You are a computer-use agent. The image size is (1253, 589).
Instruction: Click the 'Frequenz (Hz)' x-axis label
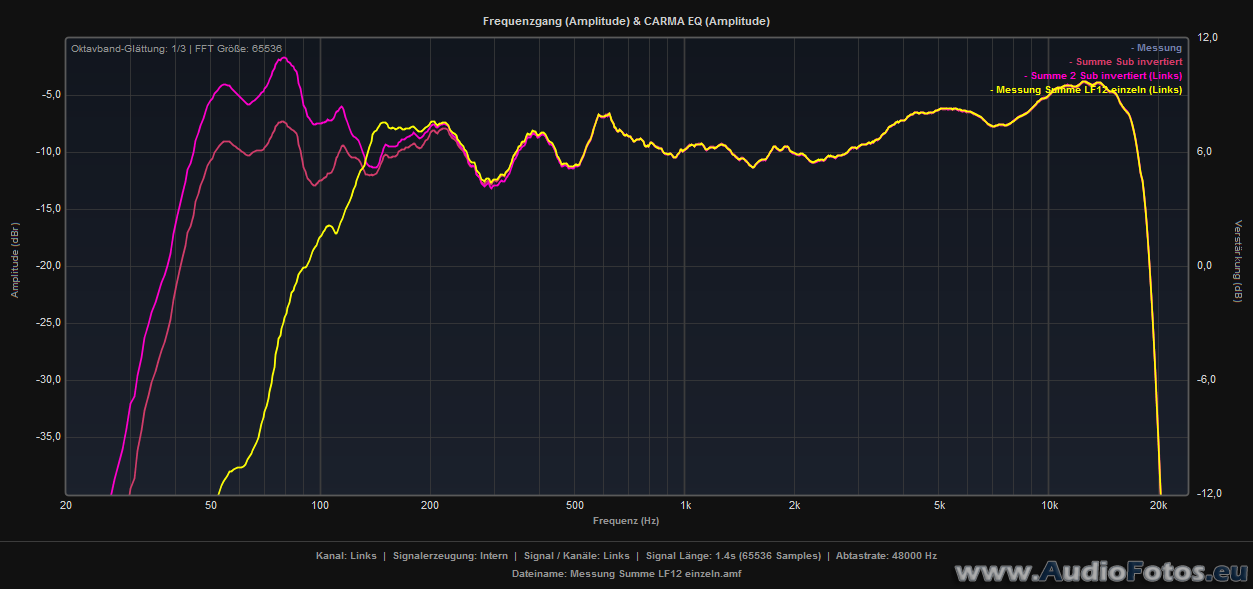[626, 521]
